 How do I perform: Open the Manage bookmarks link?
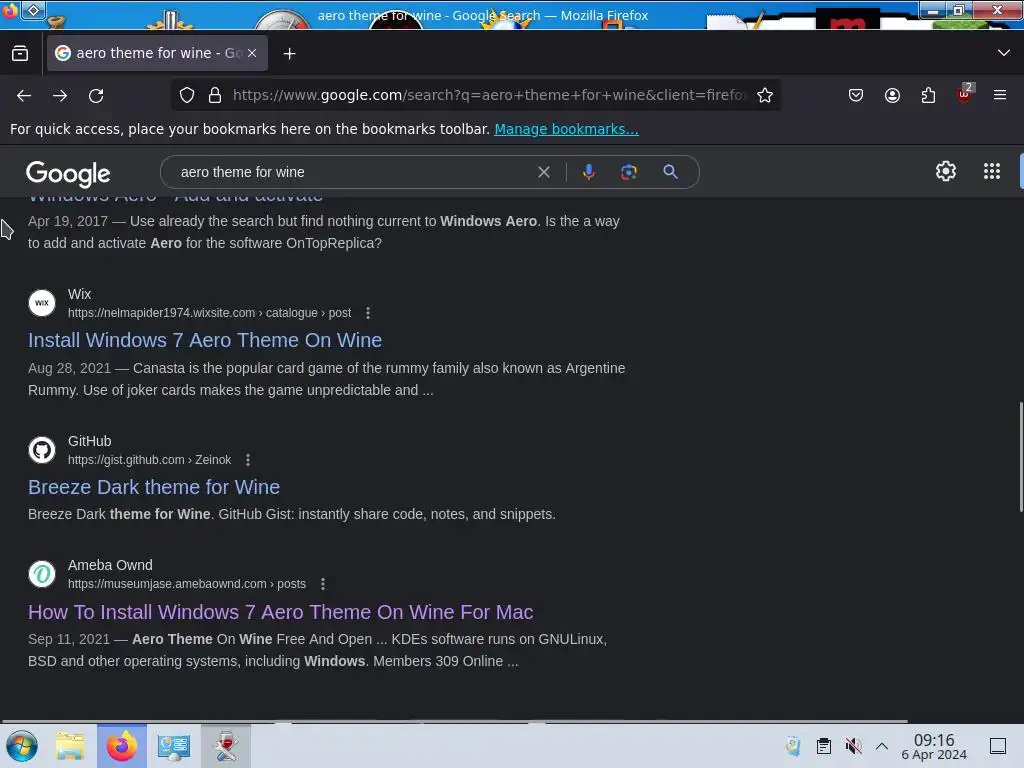(566, 129)
